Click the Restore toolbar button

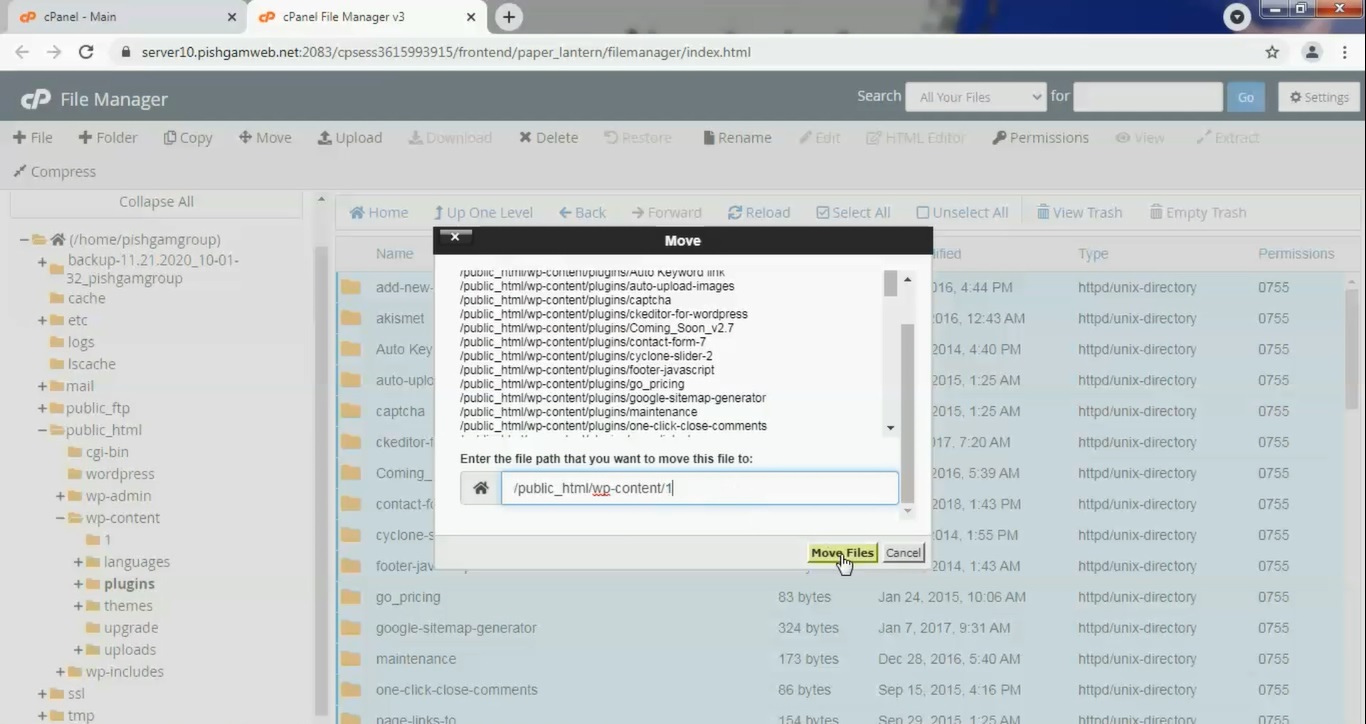[x=638, y=137]
